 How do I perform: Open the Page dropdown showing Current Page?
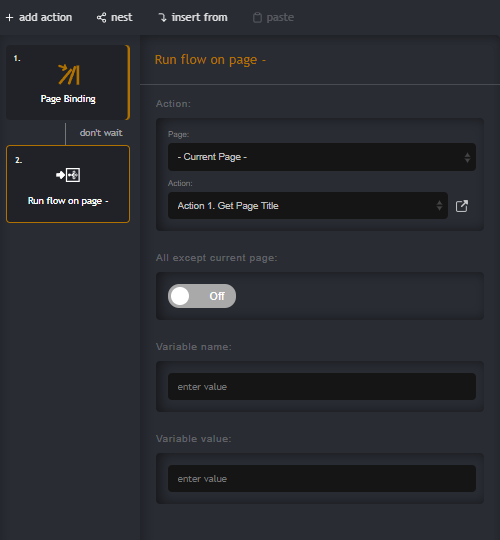[x=322, y=157]
